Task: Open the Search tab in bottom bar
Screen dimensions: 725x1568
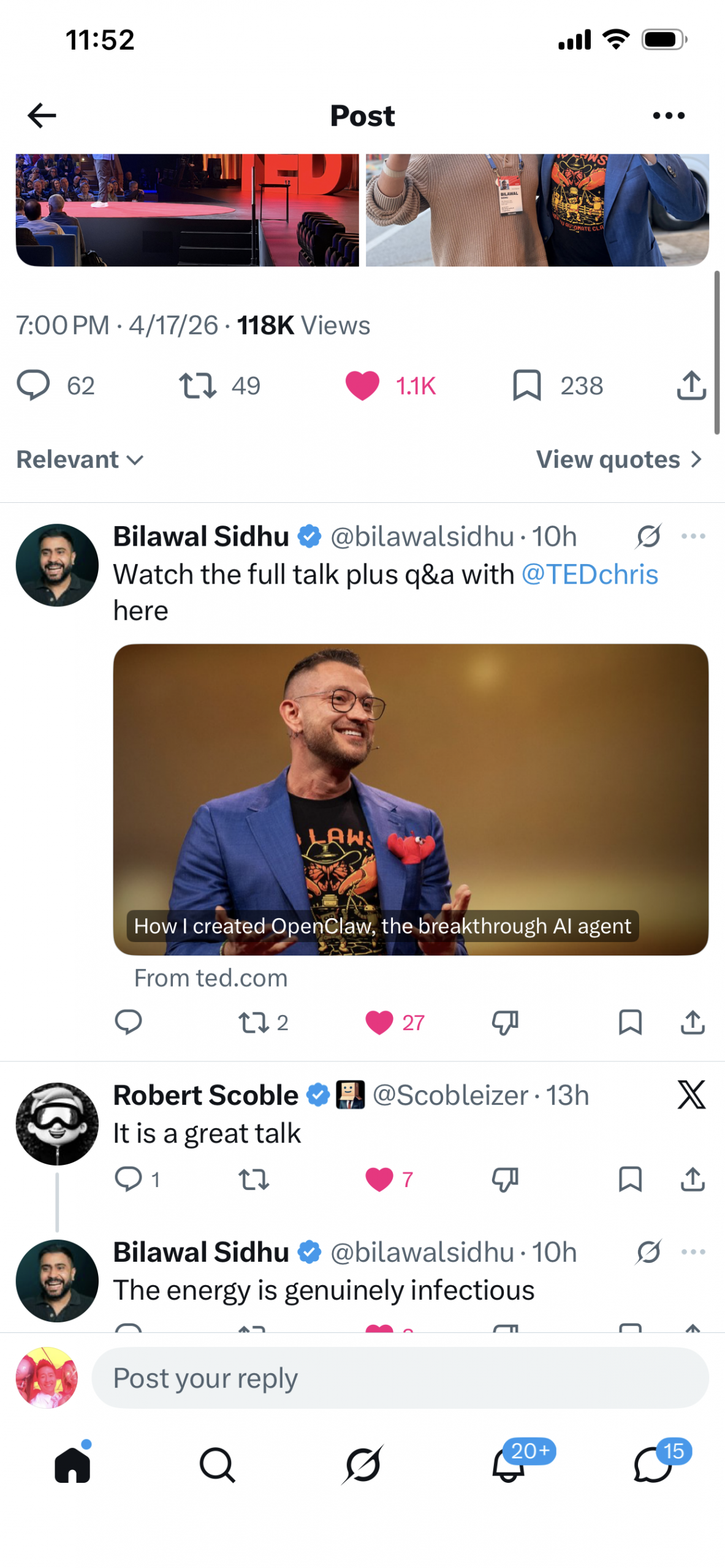Action: [218, 1464]
